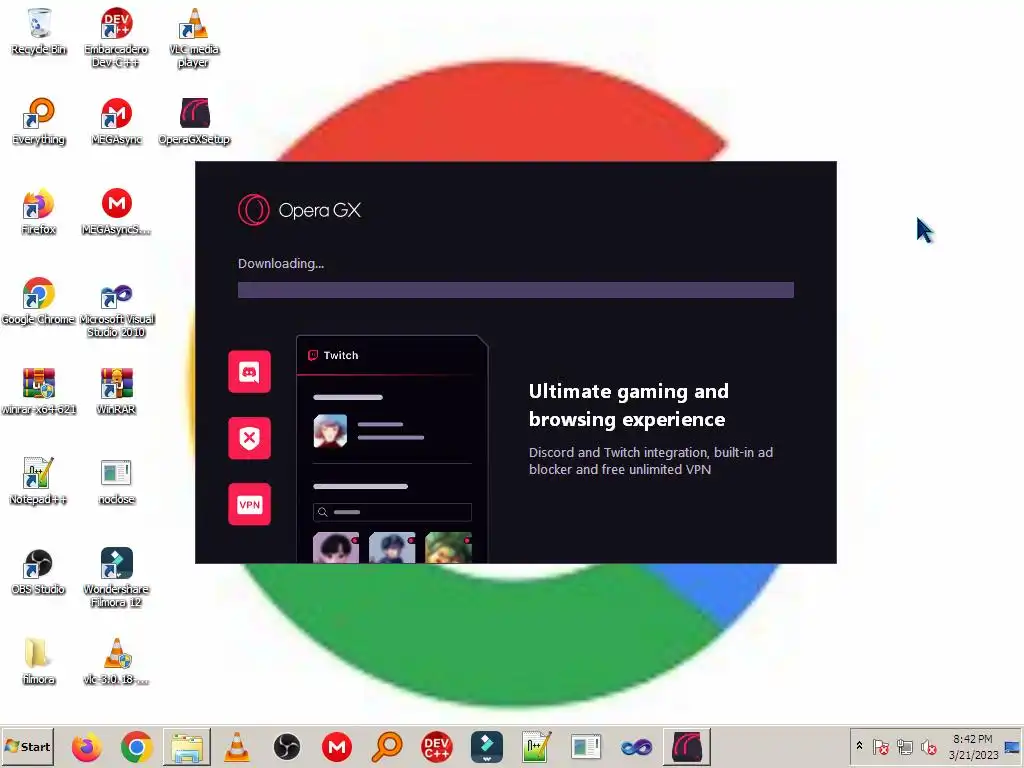Launch Embarcadero Dev-C++ desktop shortcut

coord(116,37)
